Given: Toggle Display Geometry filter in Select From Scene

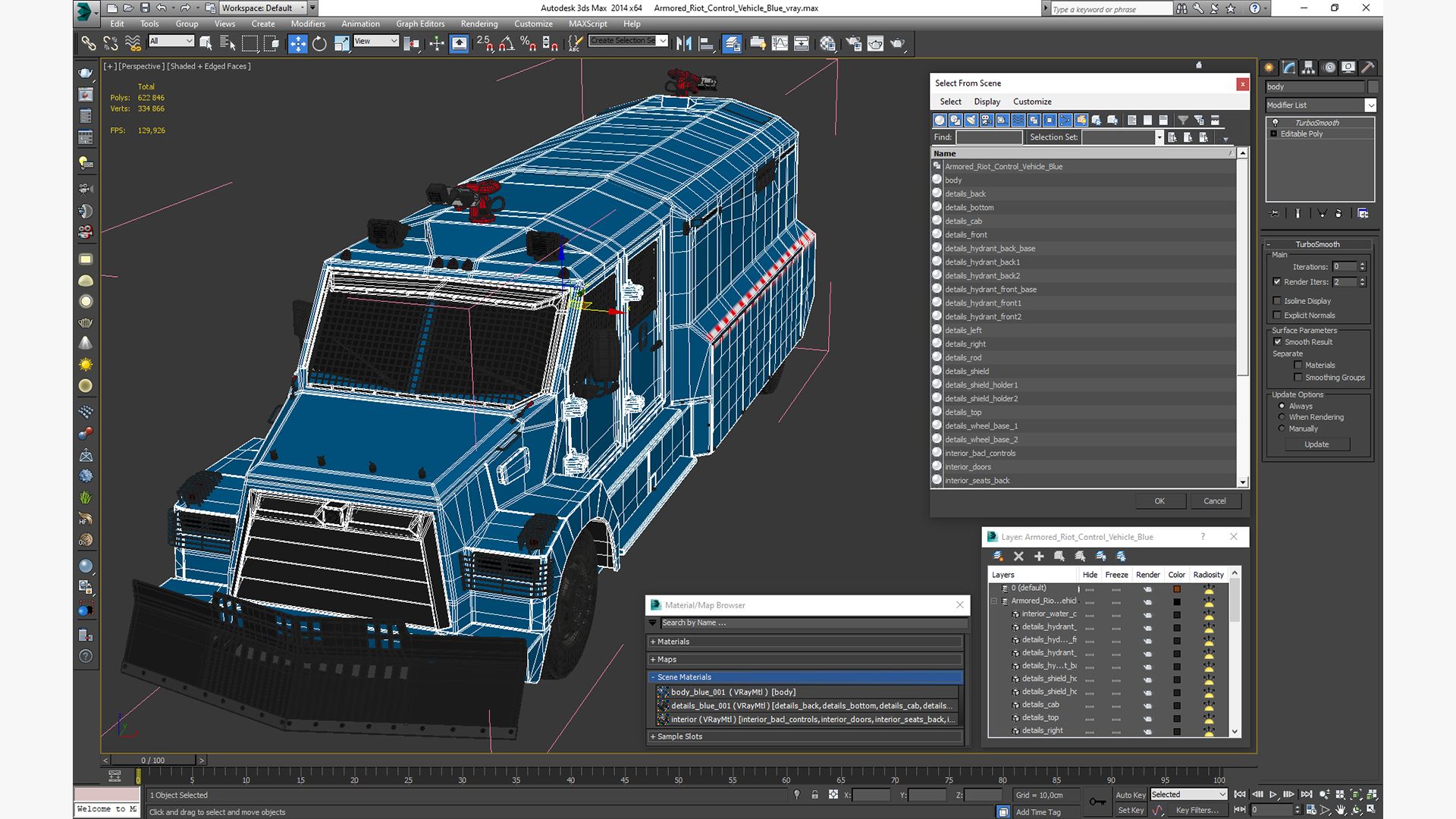Looking at the screenshot, I should click(x=940, y=121).
